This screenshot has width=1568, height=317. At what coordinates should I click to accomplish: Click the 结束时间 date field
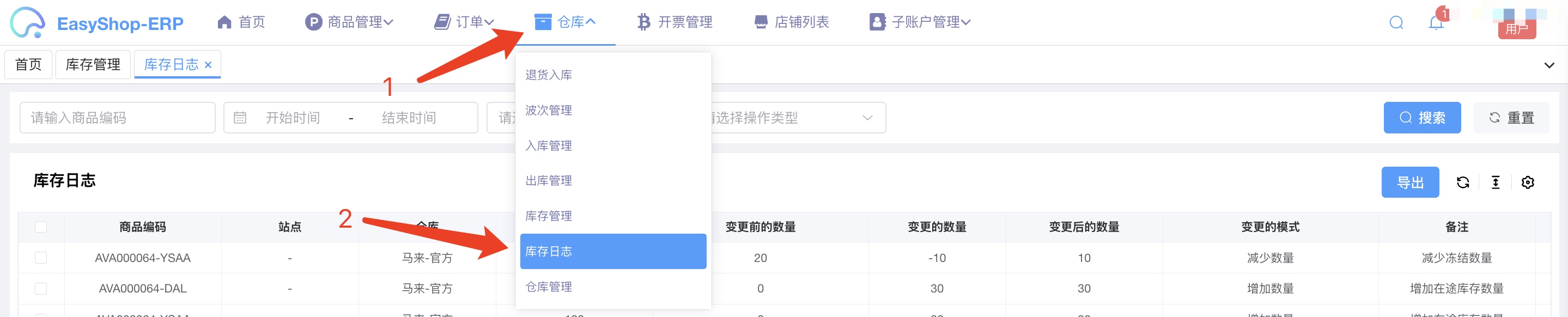pos(409,118)
